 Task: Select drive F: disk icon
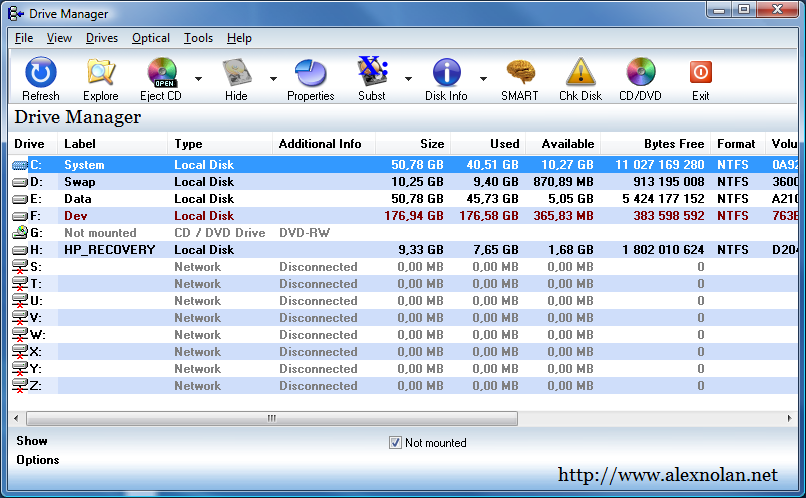click(x=20, y=216)
